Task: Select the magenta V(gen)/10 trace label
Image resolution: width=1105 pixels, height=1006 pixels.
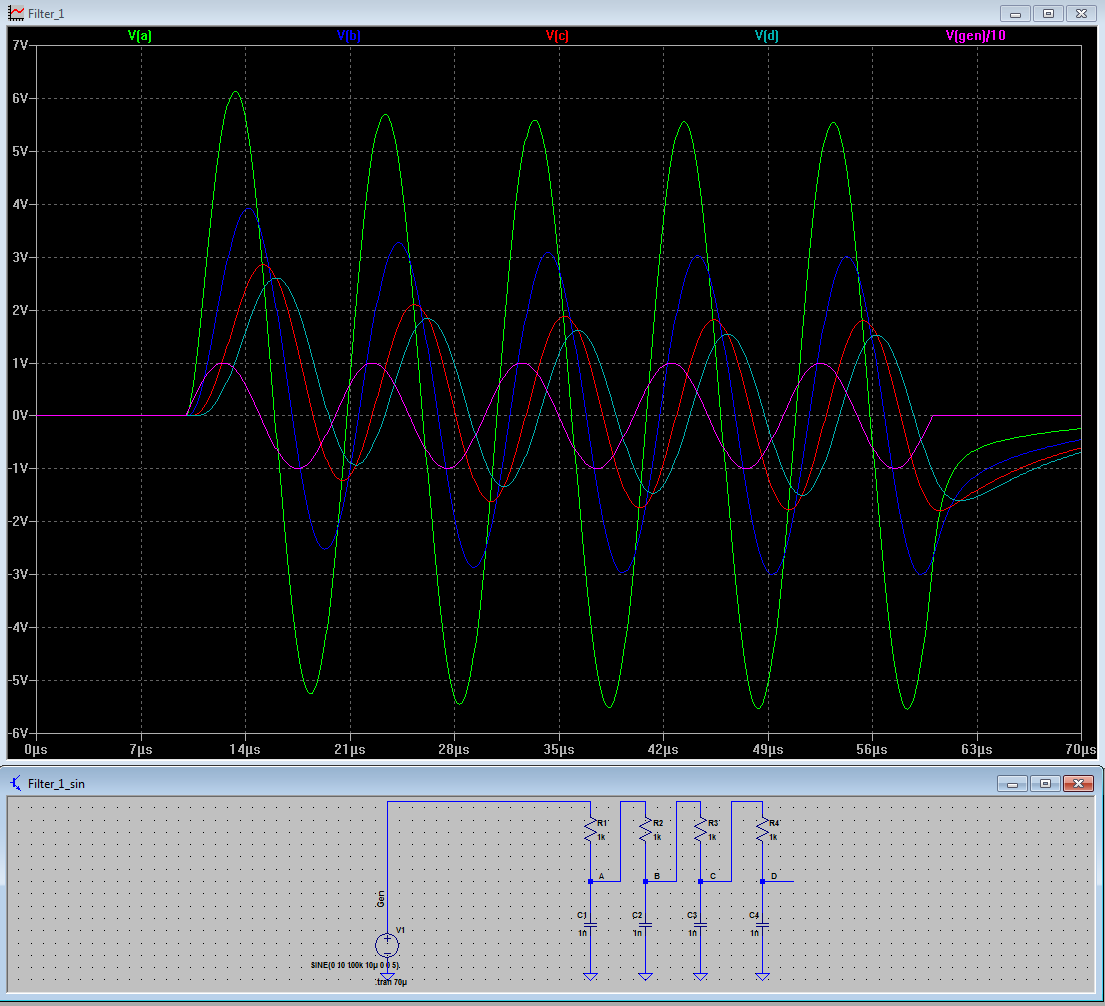Action: pos(975,36)
